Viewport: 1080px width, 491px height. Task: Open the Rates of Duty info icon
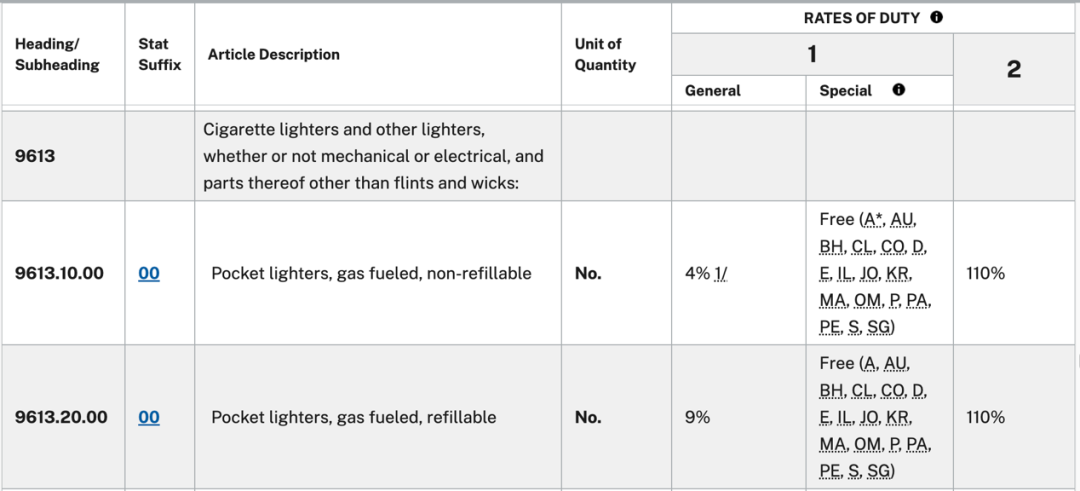point(936,18)
